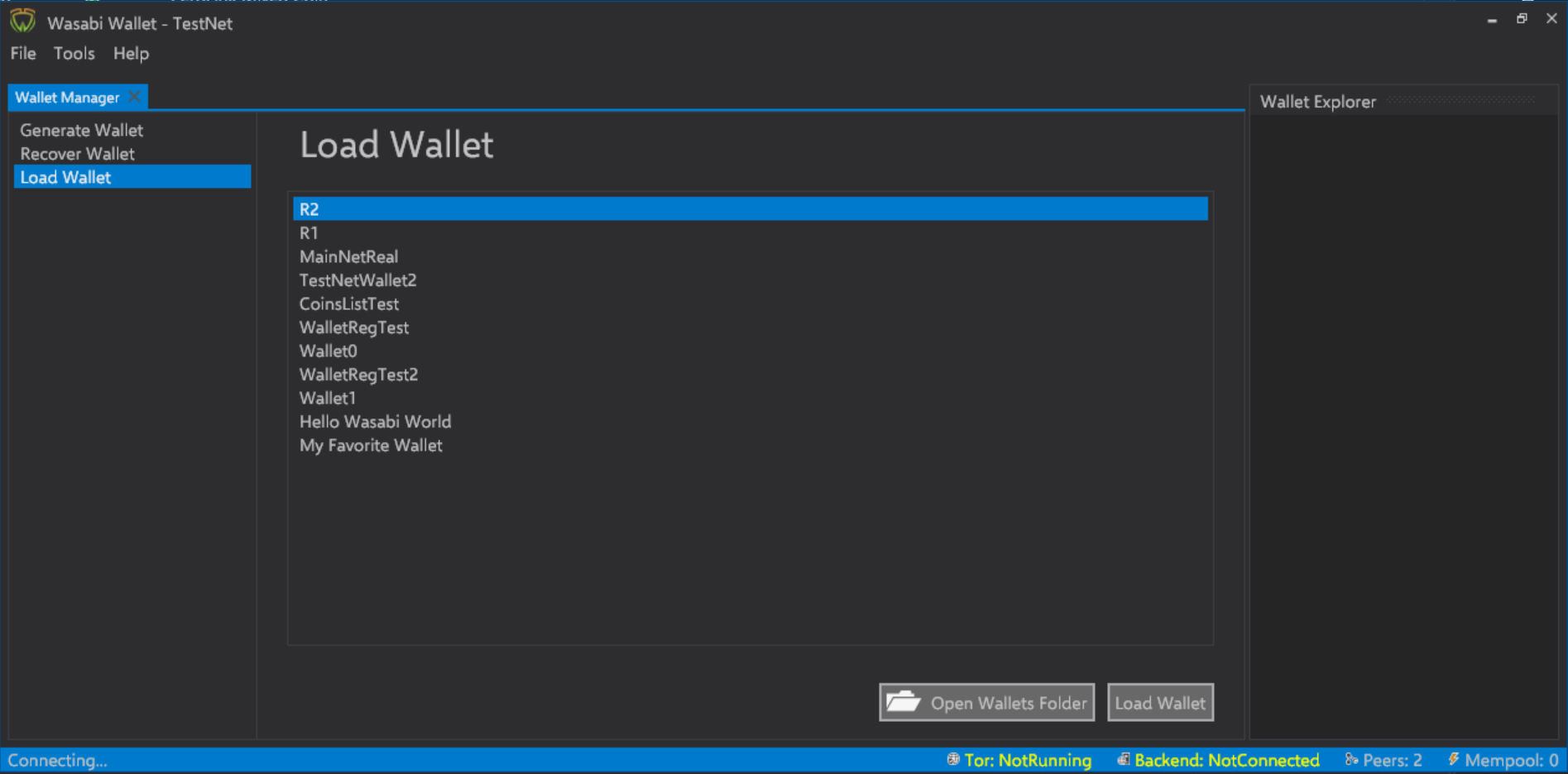Viewport: 1568px width, 774px height.
Task: Select the WalletRegTest wallet
Action: [750, 327]
